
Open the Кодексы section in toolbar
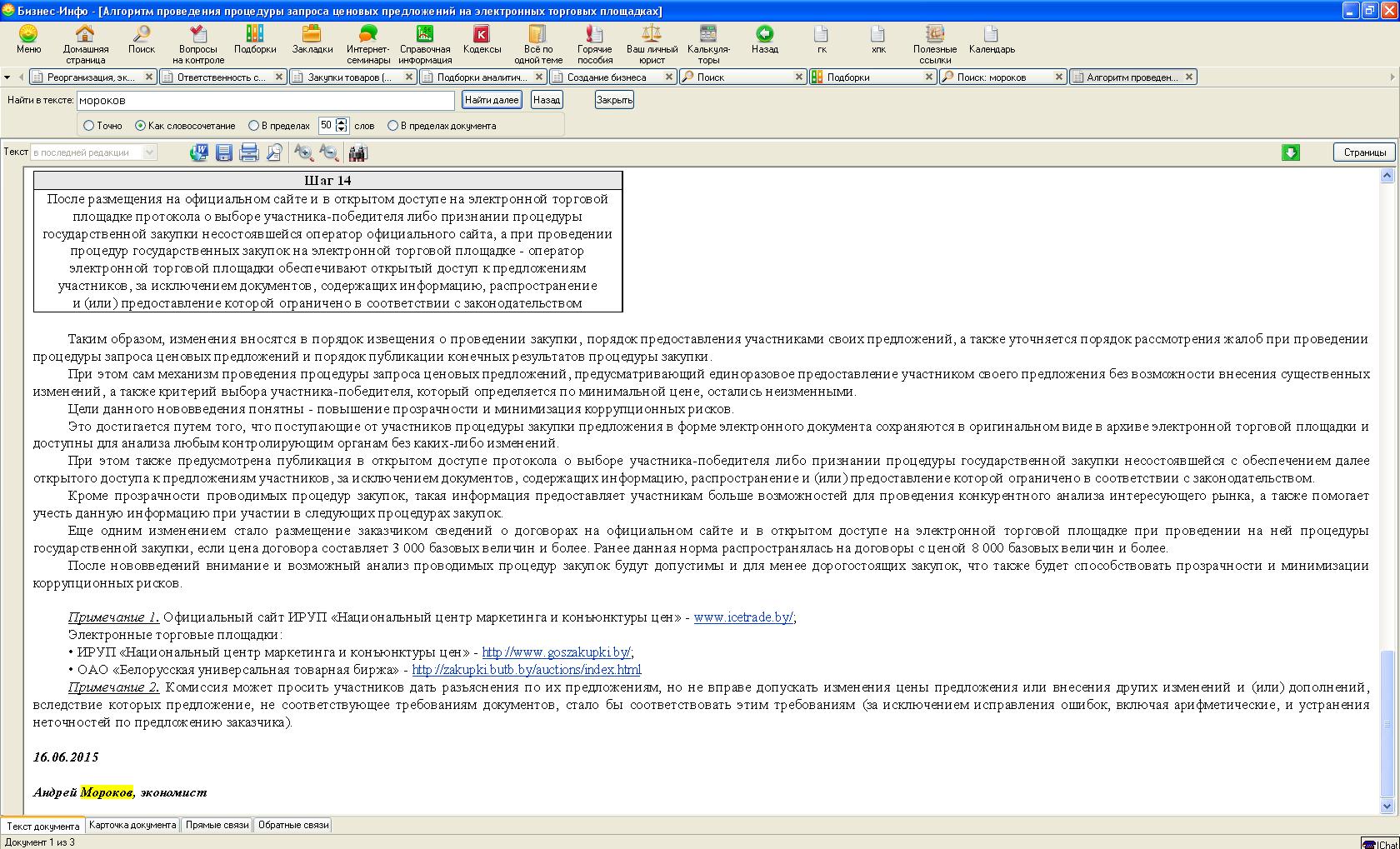point(482,42)
